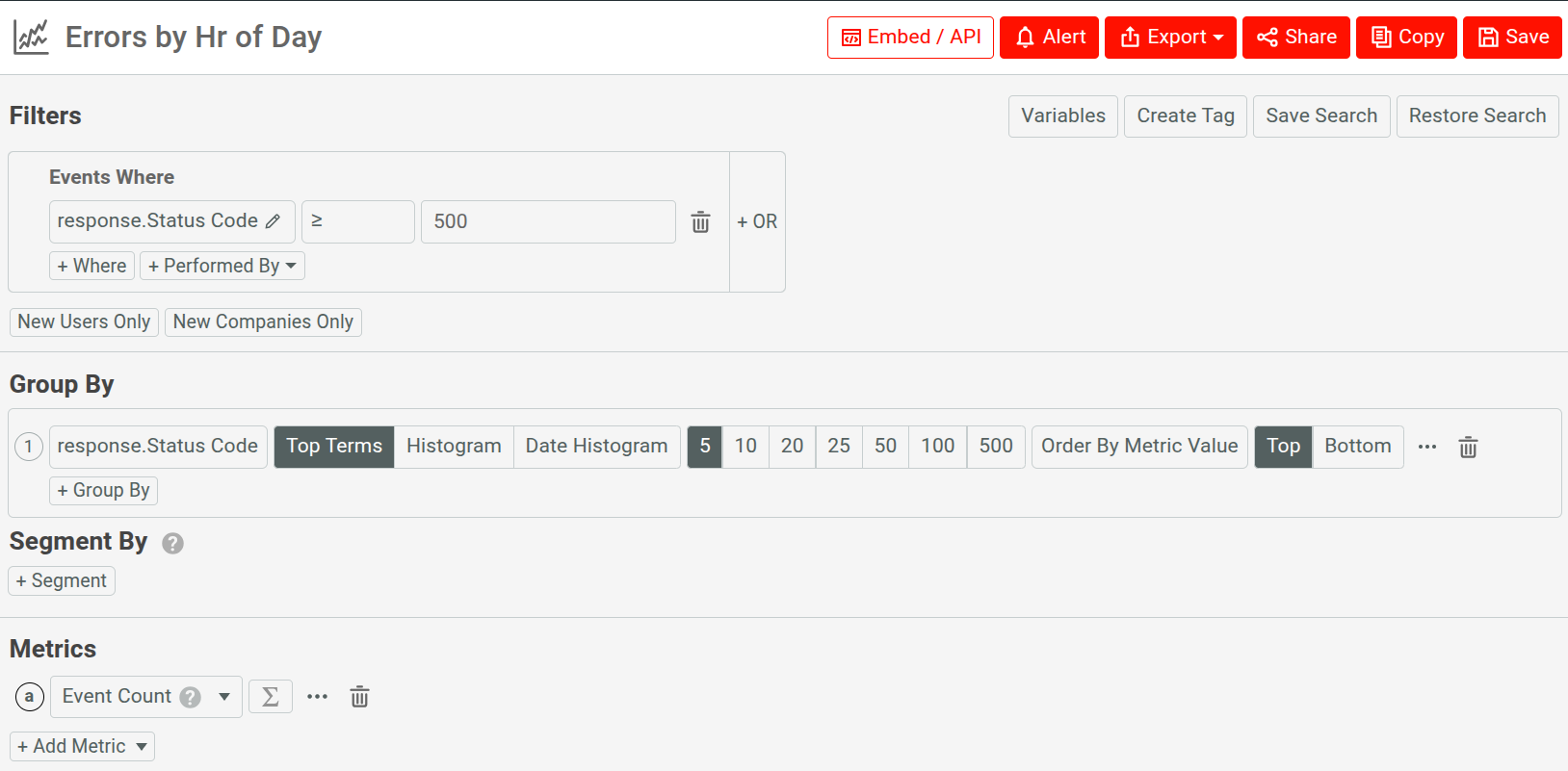Expand the Performed By dropdown
Image resolution: width=1568 pixels, height=771 pixels.
[222, 266]
